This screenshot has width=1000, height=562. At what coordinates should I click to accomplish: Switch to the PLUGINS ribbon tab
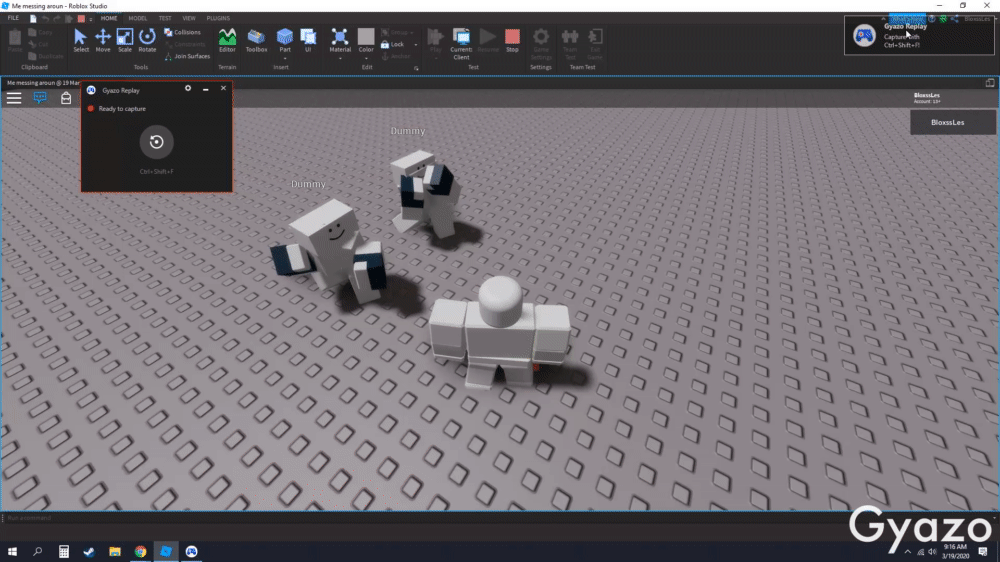click(x=218, y=18)
